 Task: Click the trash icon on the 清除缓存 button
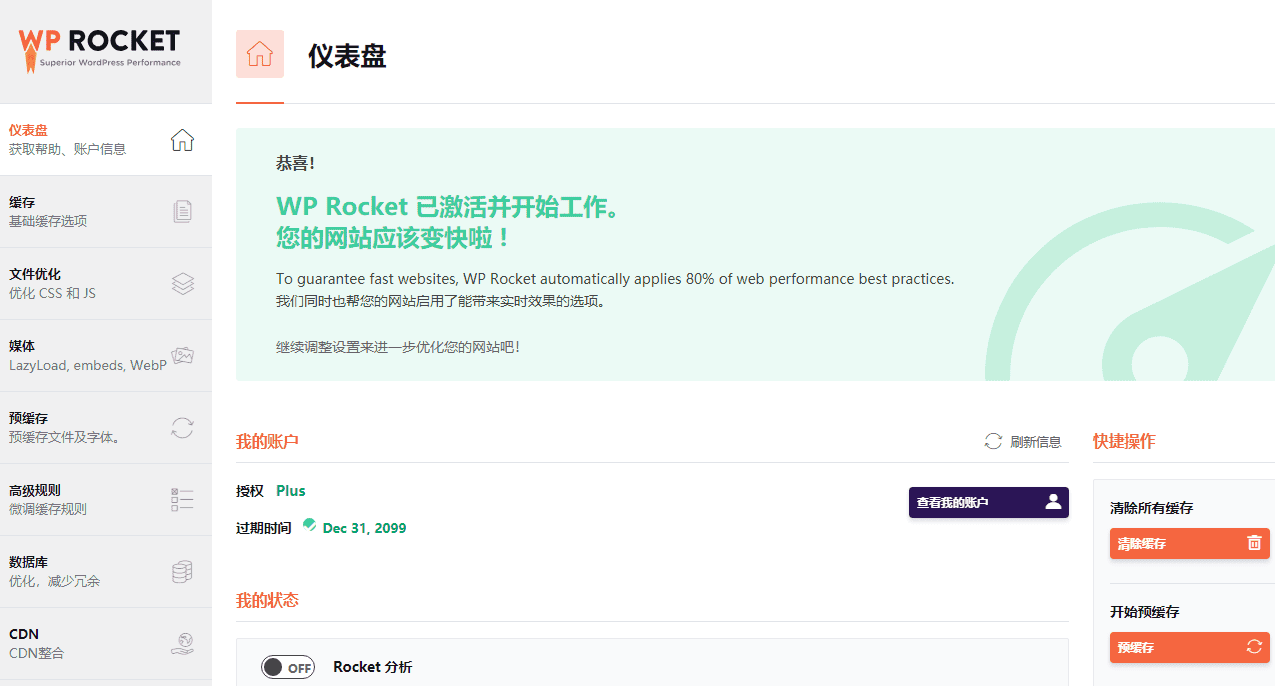coord(1254,543)
